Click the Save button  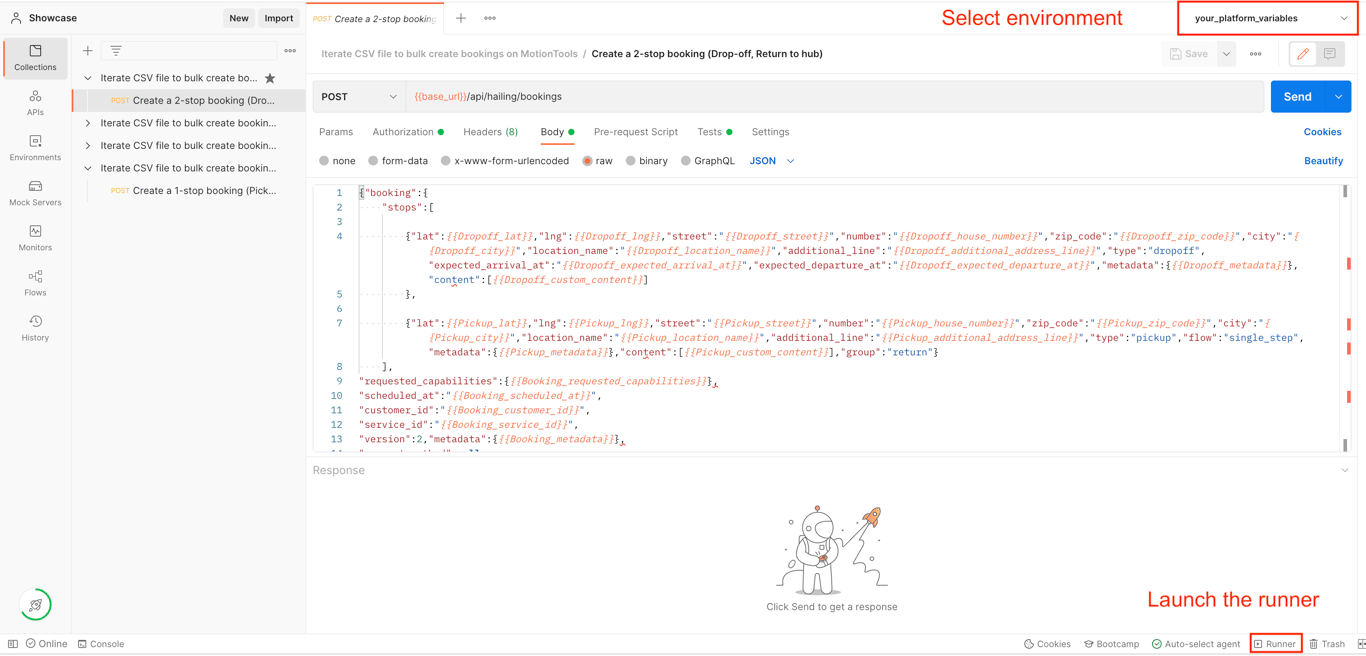pyautogui.click(x=1189, y=54)
